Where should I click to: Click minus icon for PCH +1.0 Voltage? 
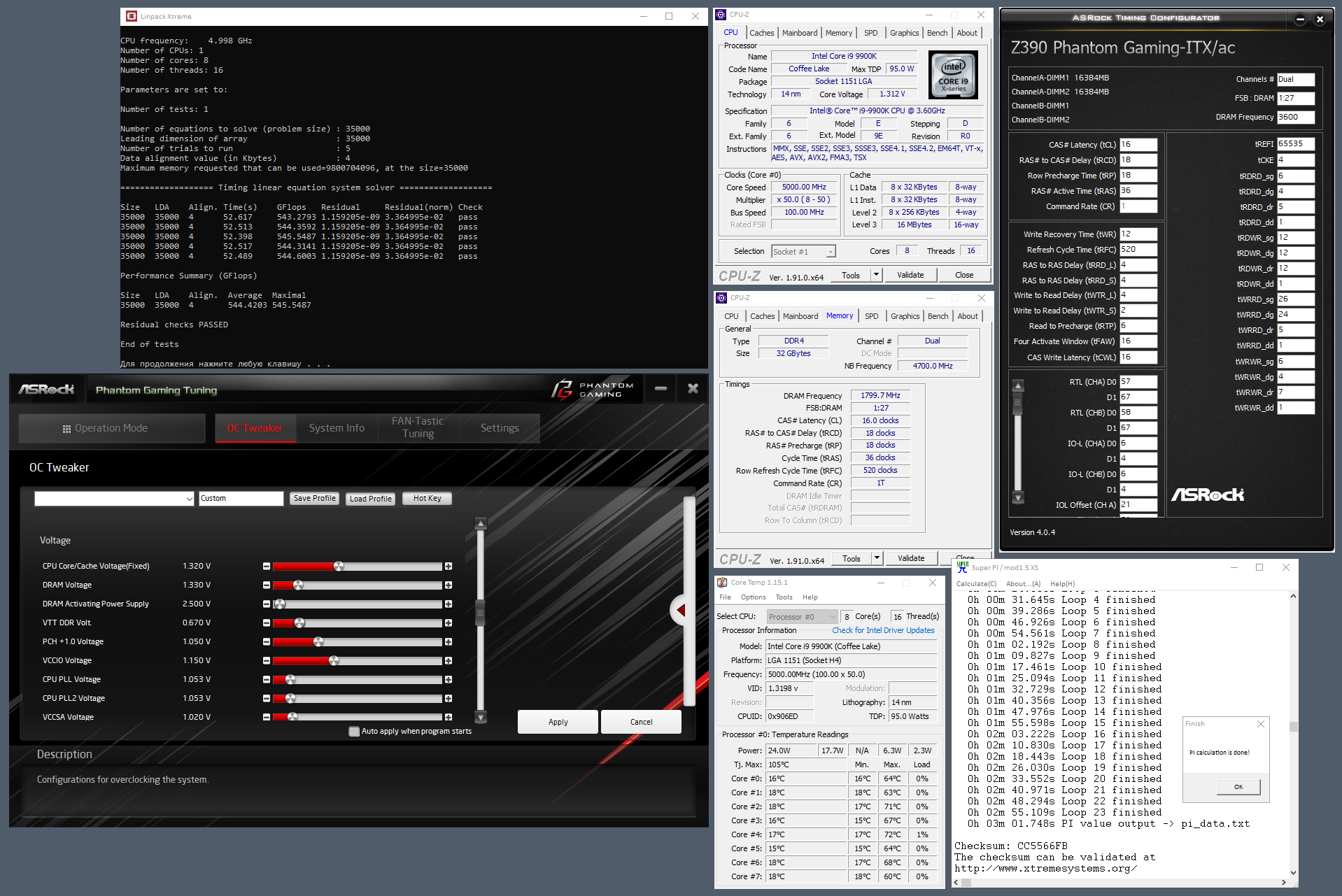266,641
